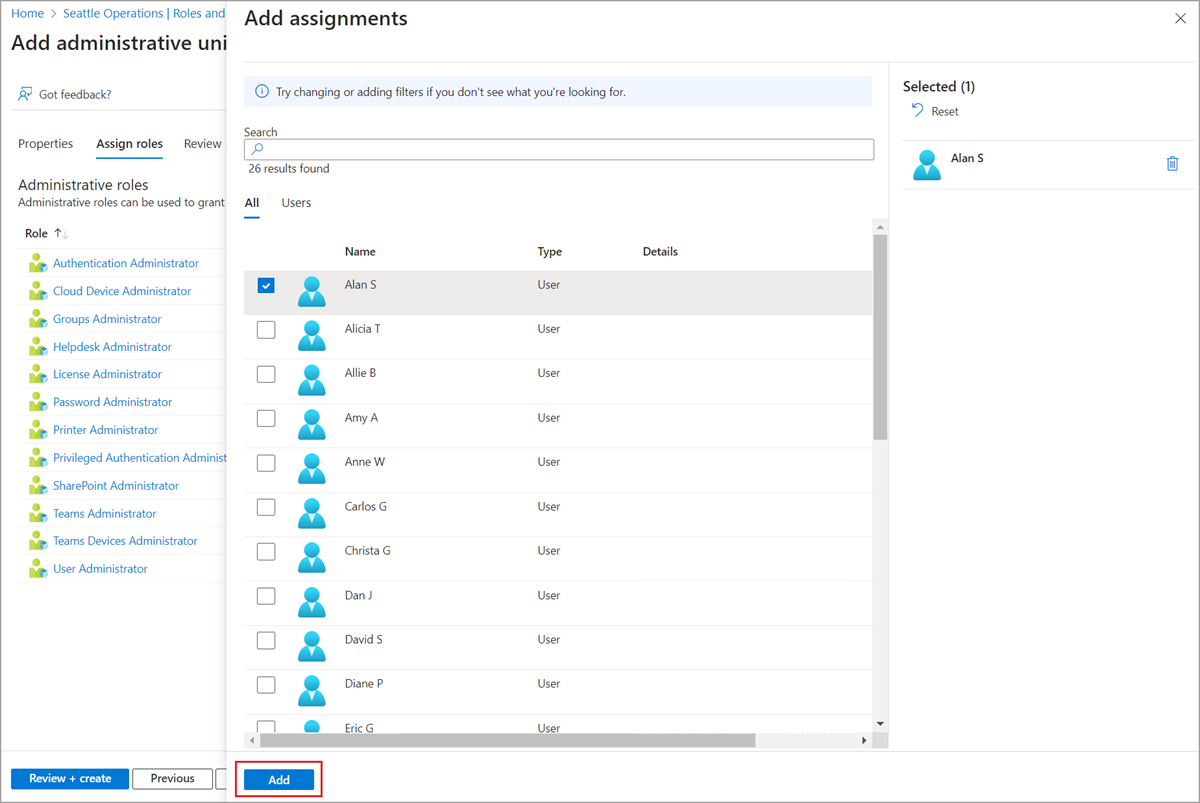Check the Allie B checkbox

[x=266, y=373]
